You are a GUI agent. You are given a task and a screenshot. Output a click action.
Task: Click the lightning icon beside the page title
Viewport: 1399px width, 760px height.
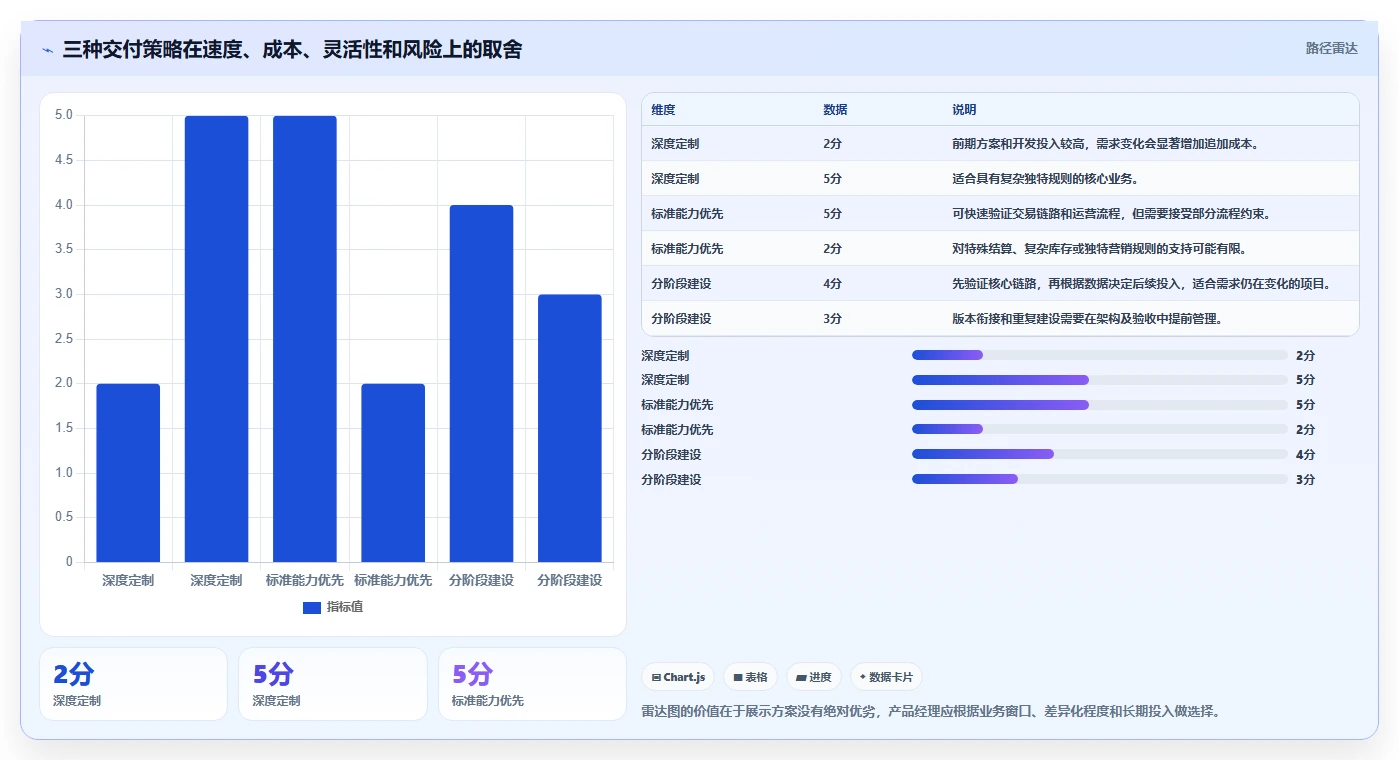pyautogui.click(x=48, y=50)
